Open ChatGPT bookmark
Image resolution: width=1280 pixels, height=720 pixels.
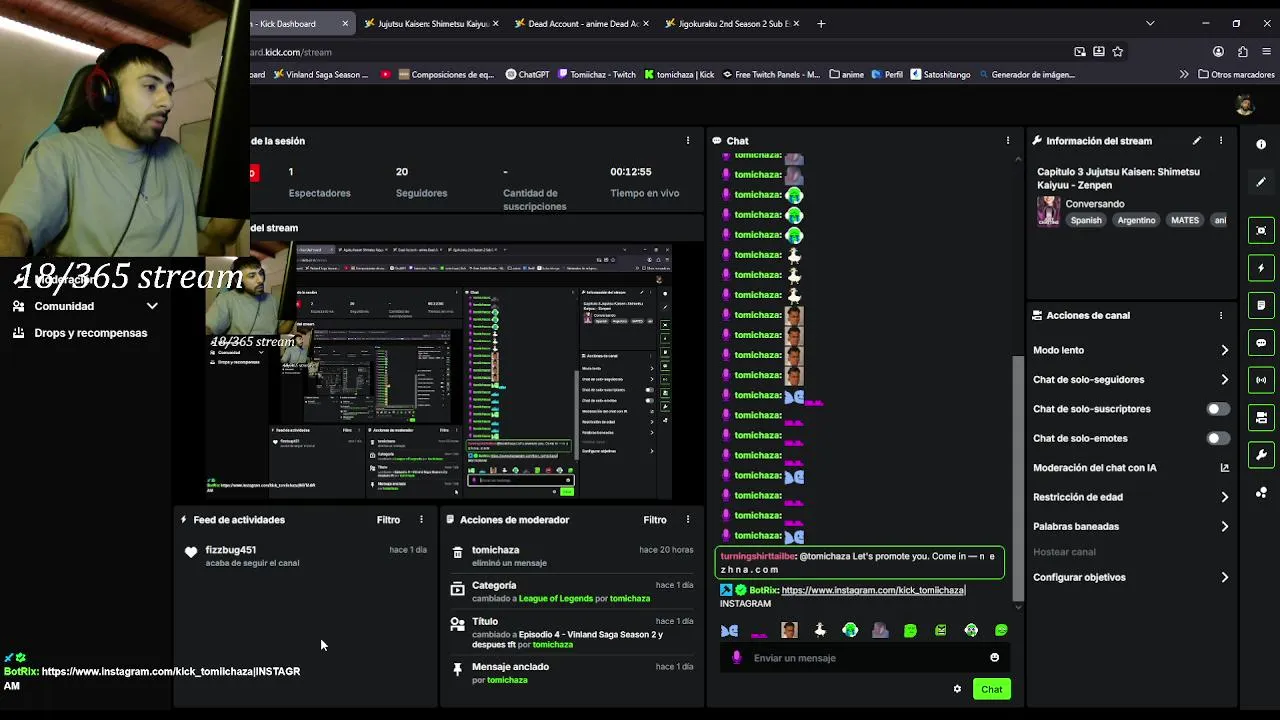point(528,74)
